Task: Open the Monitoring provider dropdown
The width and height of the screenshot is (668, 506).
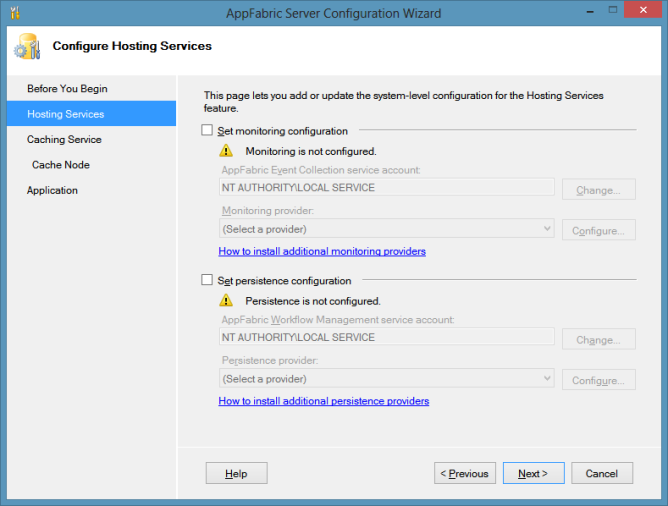Action: pyautogui.click(x=386, y=229)
